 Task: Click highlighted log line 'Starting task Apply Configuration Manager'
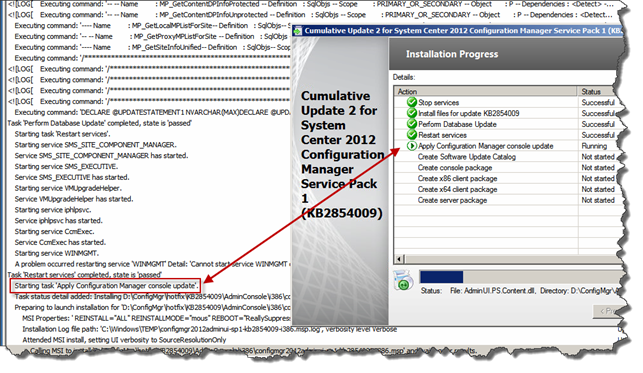(x=106, y=286)
